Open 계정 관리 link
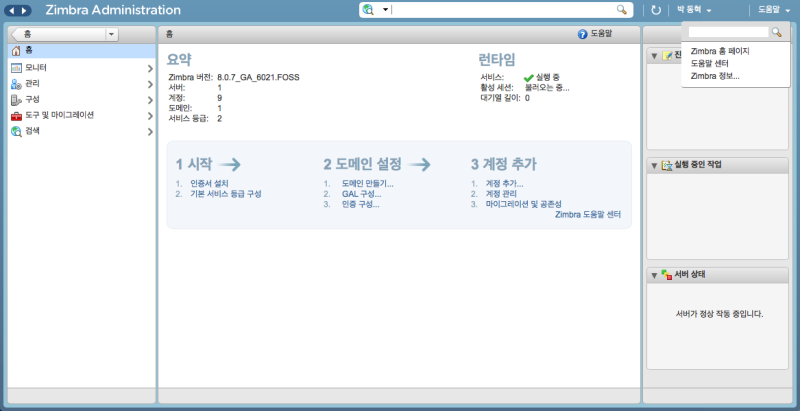 tap(501, 194)
